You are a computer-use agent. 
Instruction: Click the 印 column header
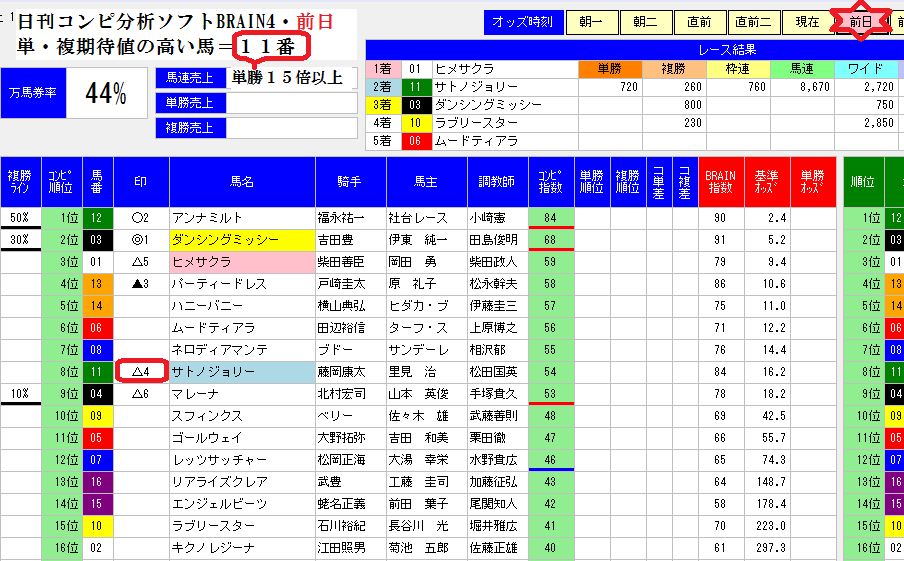[141, 182]
